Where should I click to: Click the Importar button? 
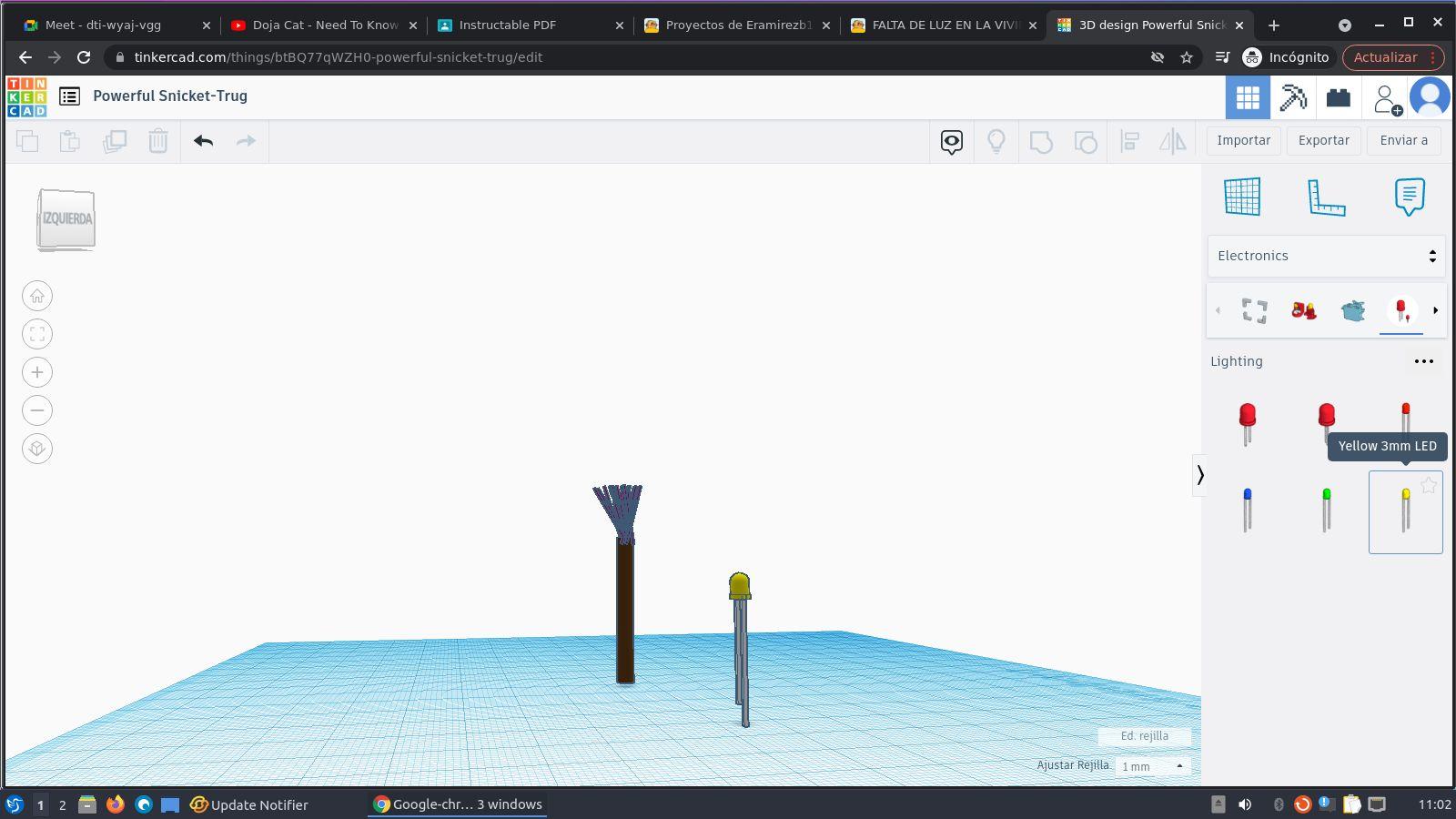click(x=1244, y=140)
